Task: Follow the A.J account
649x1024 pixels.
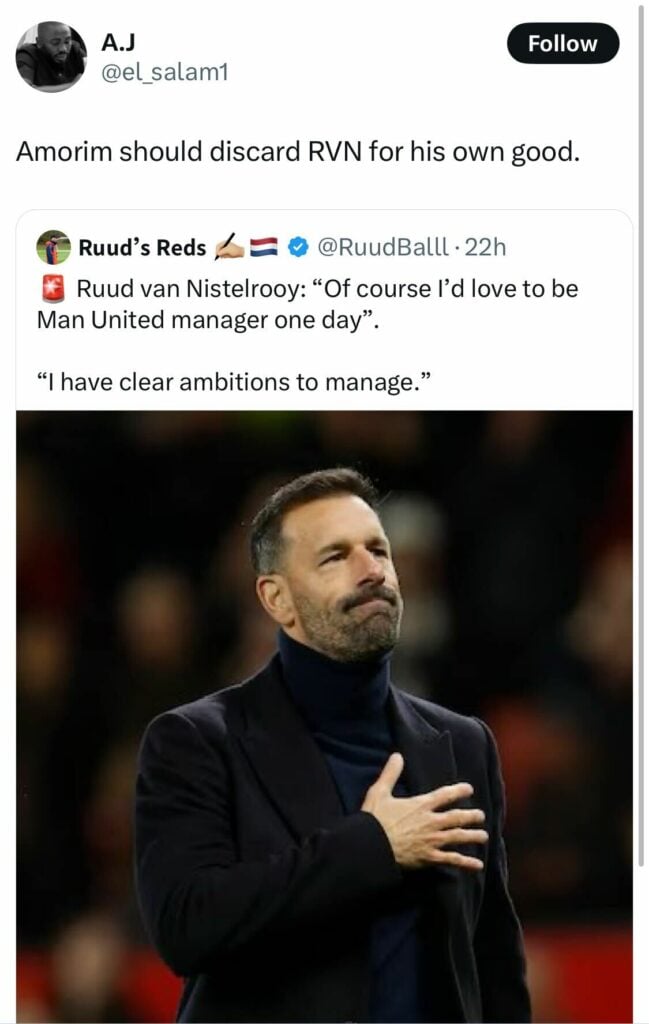Action: tap(562, 44)
